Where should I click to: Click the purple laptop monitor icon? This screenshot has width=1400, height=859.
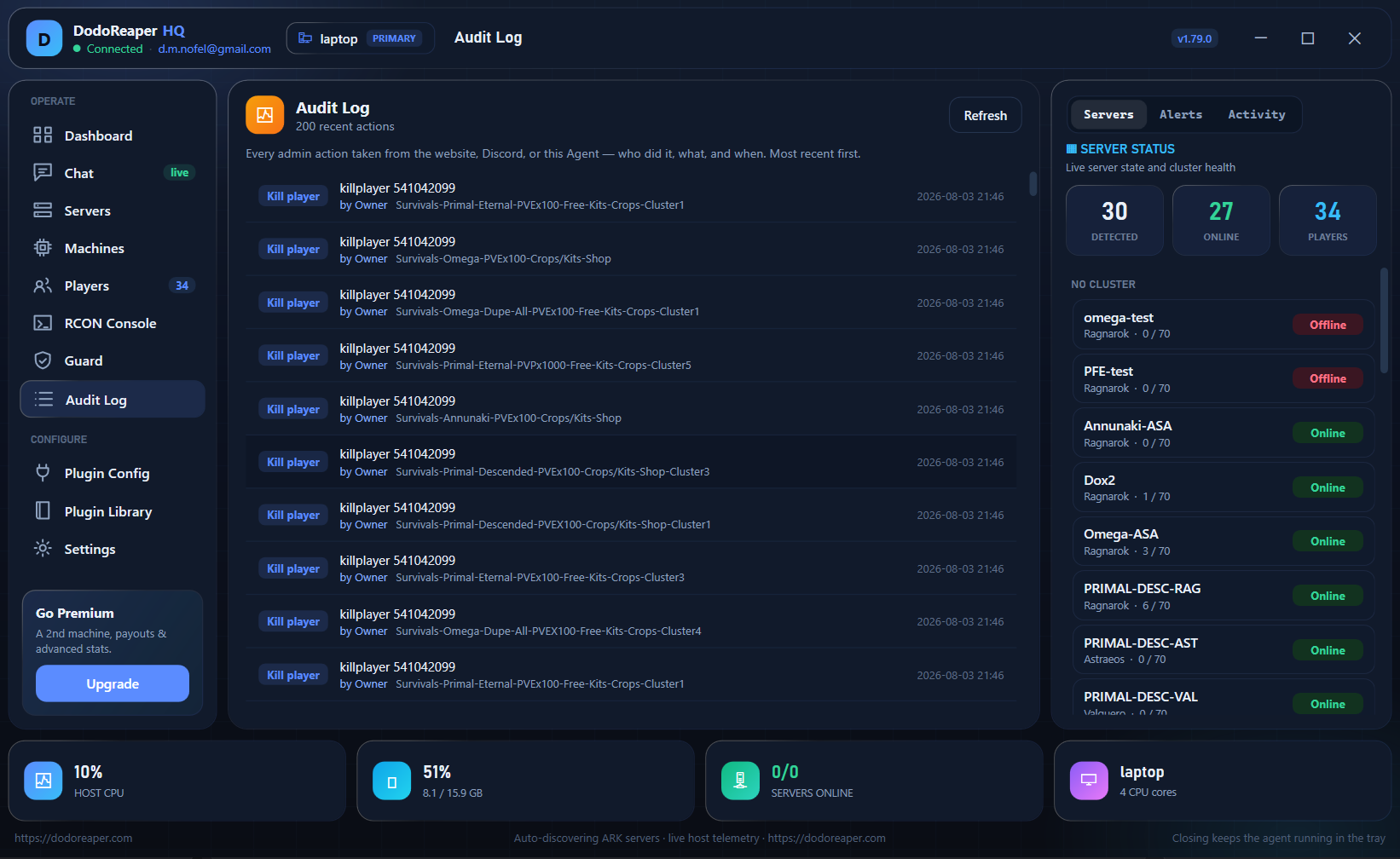(1089, 781)
